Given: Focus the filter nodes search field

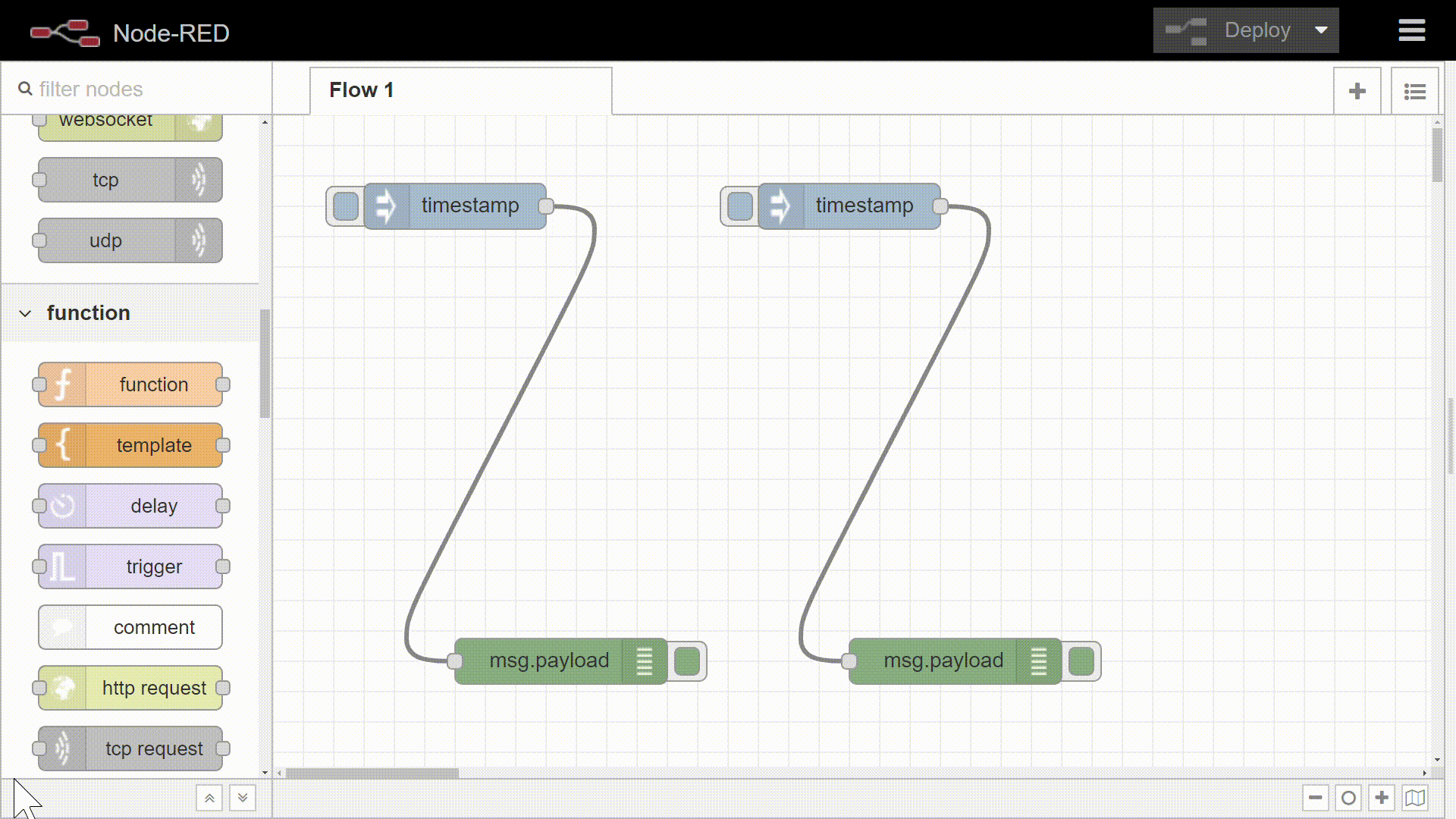Looking at the screenshot, I should click(136, 89).
